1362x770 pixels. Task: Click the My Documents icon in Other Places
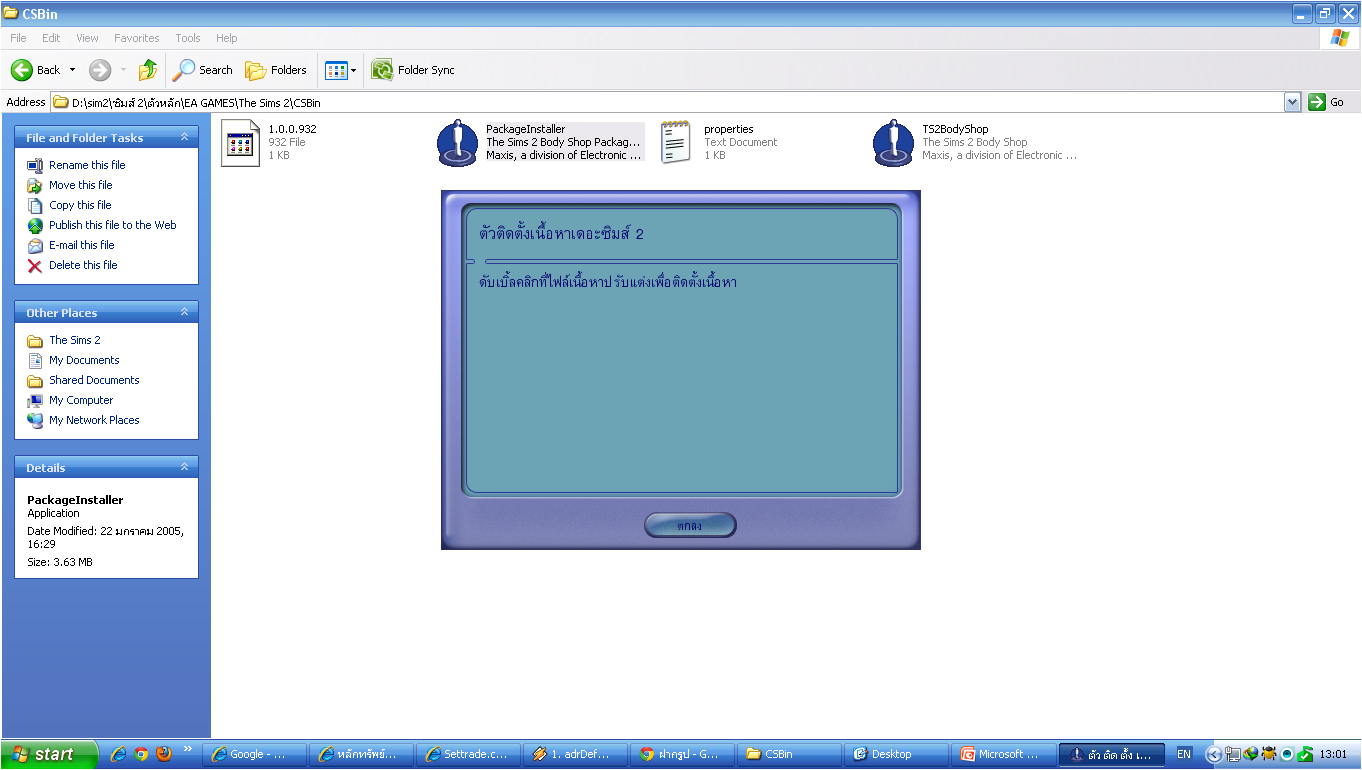coord(36,360)
